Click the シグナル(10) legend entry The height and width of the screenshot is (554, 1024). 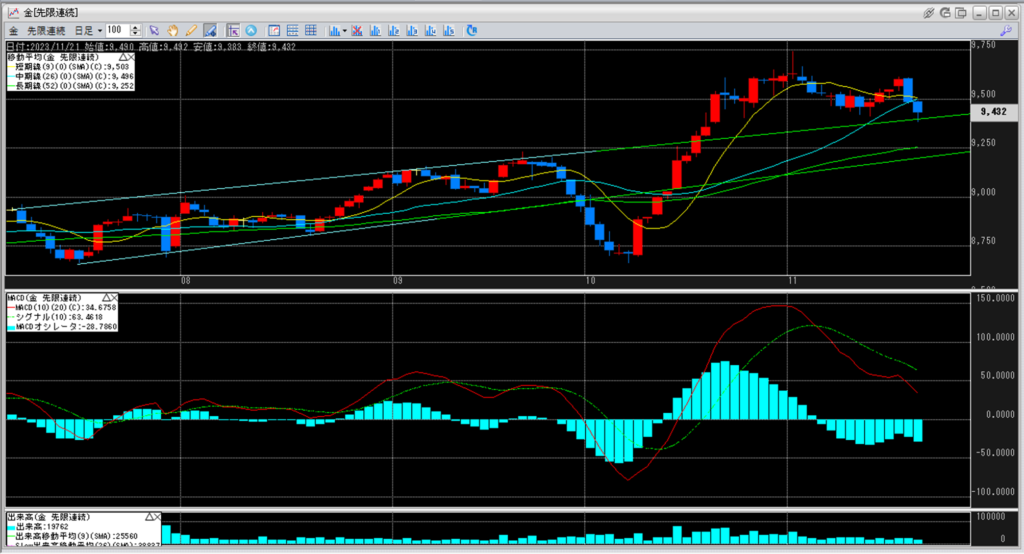click(55, 317)
